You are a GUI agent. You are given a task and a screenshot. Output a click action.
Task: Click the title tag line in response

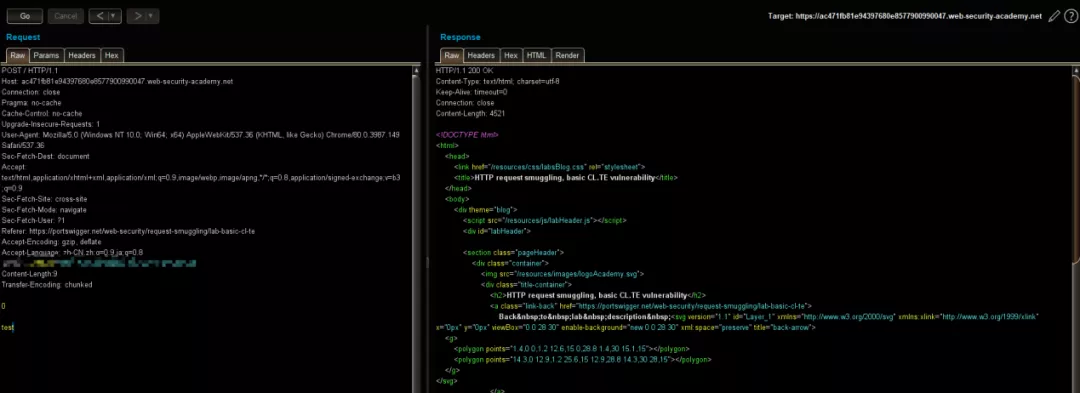(566, 178)
